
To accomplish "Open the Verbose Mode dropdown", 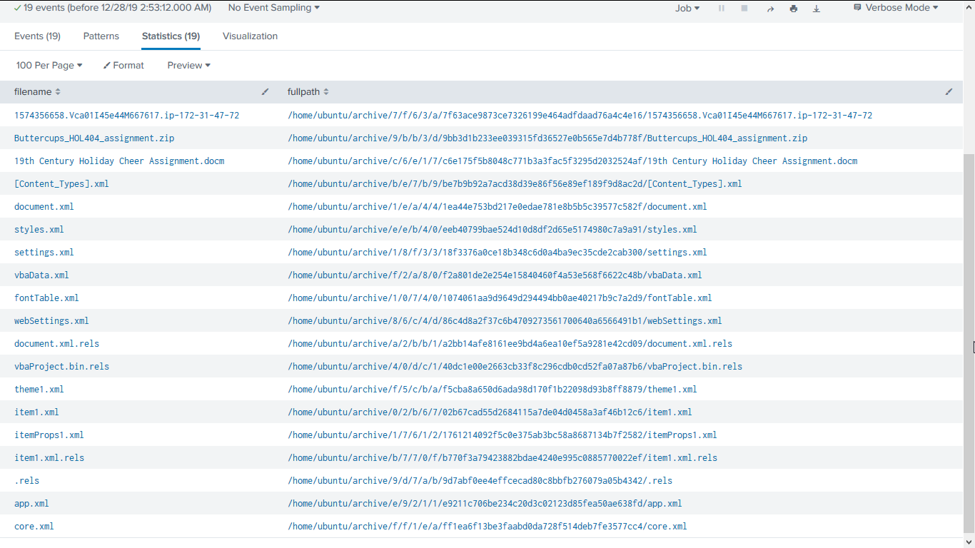I will 895,8.
